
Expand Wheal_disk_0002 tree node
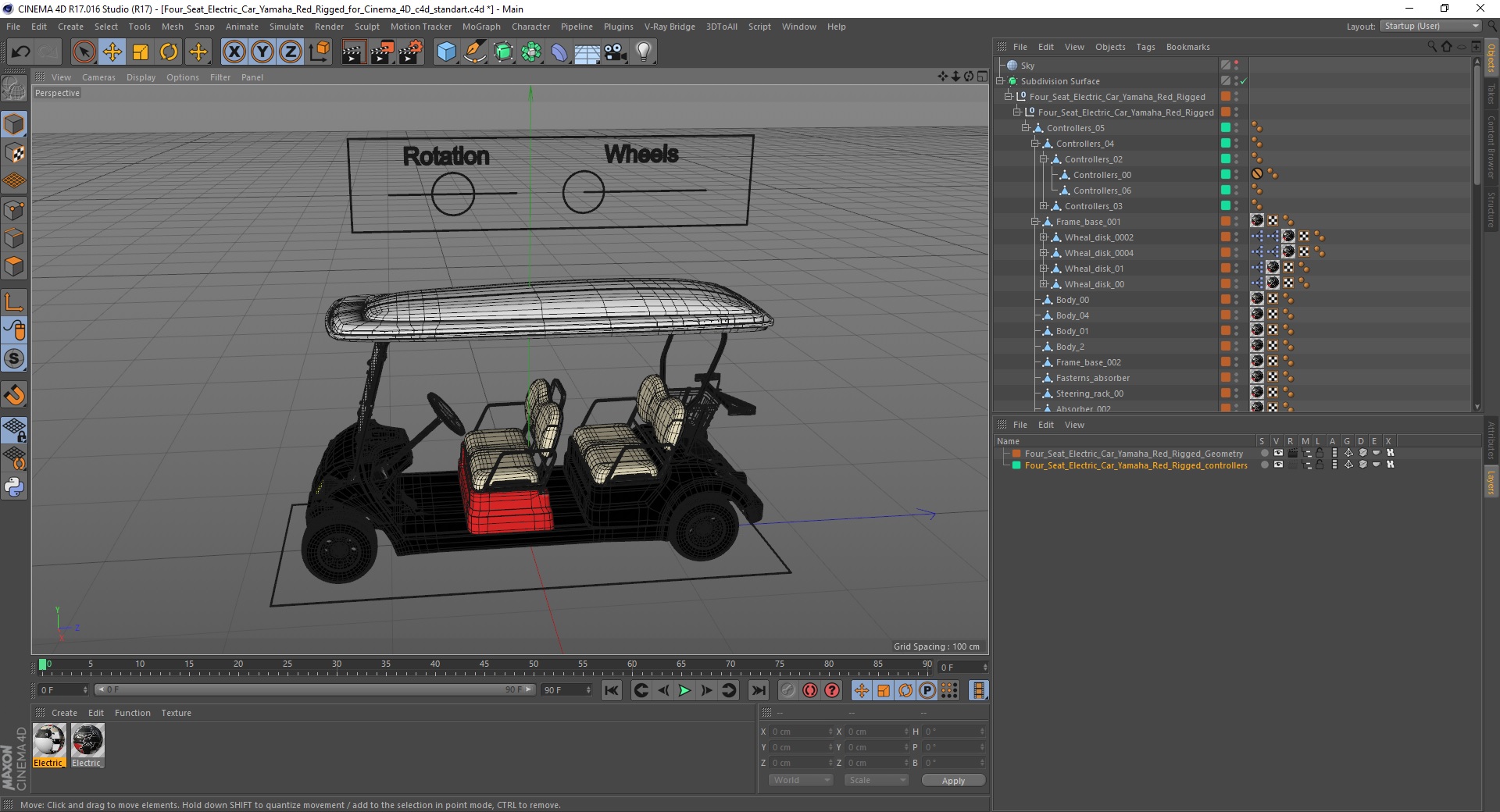coord(1043,237)
